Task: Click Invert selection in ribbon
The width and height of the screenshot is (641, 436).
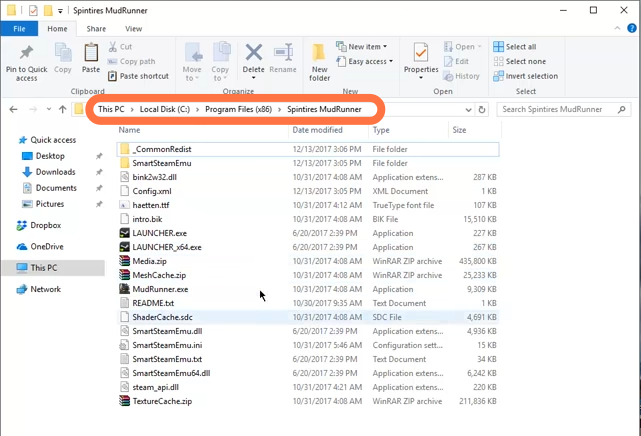Action: 525,76
